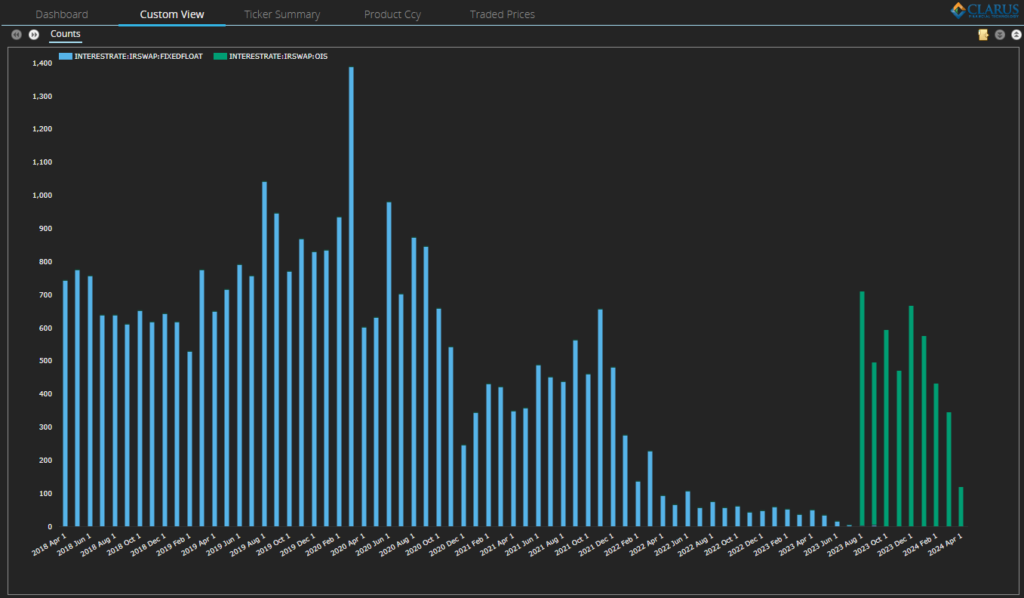Click the green OIS legend swatch
This screenshot has width=1024, height=598.
(x=220, y=56)
